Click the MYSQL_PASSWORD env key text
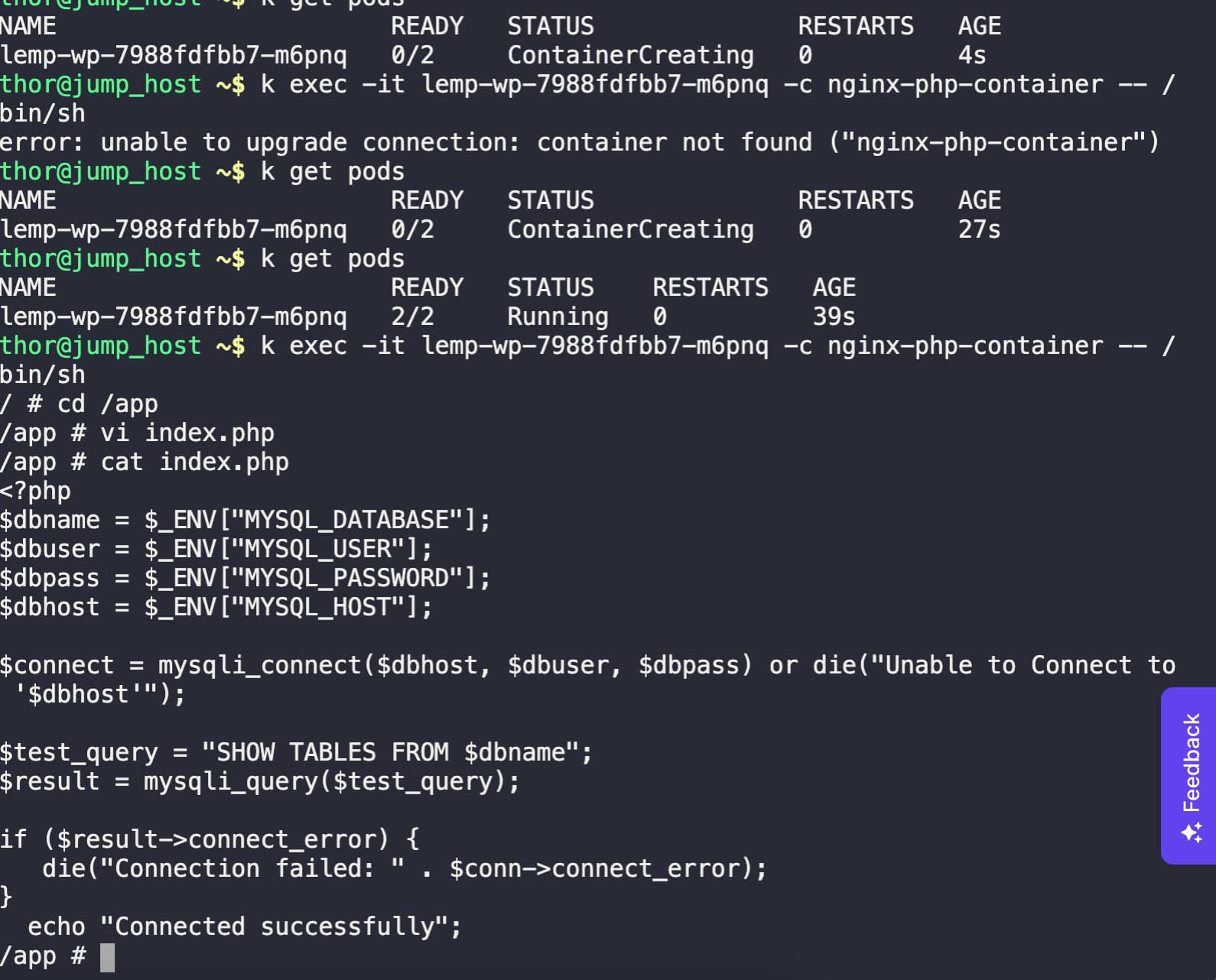The width and height of the screenshot is (1216, 980). click(346, 578)
